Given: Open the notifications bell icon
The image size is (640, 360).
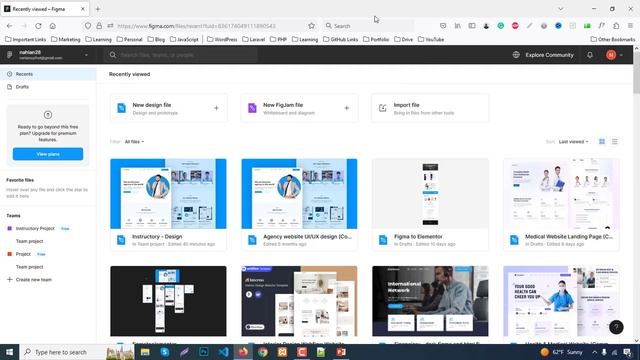Looking at the screenshot, I should pyautogui.click(x=590, y=55).
